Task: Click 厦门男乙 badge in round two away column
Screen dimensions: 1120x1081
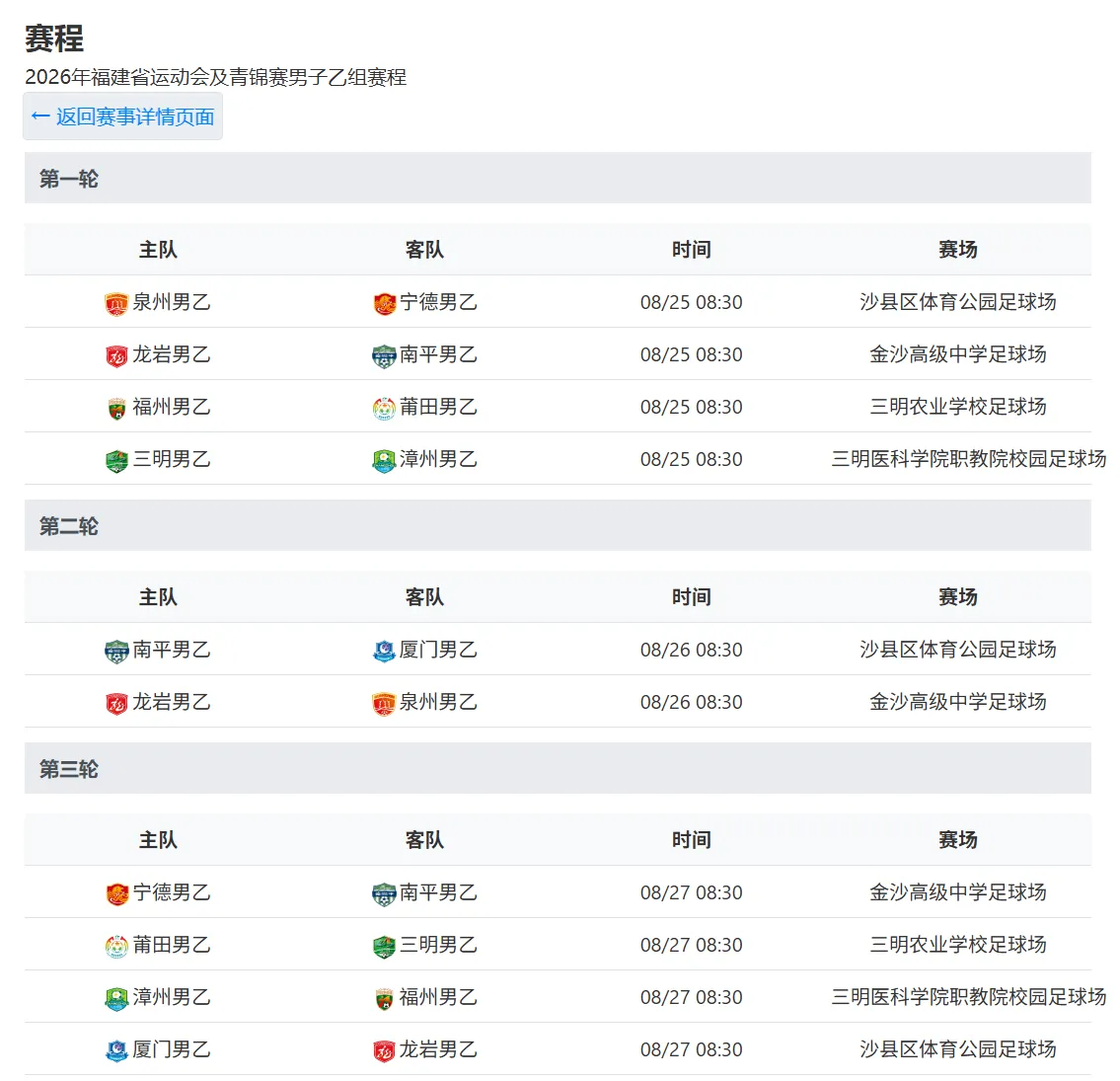Action: tap(384, 651)
